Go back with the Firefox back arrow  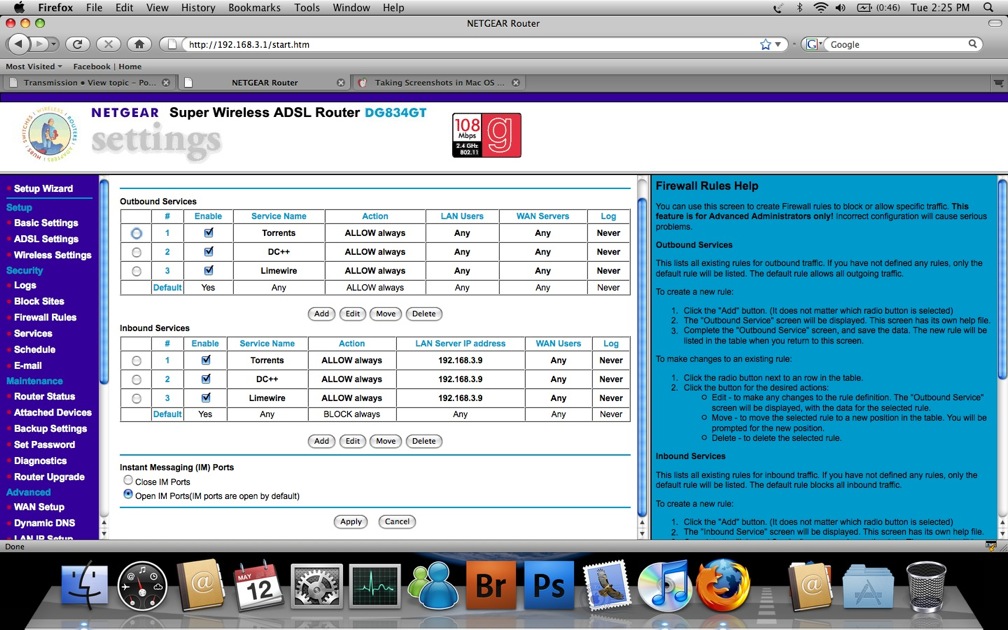pyautogui.click(x=19, y=44)
